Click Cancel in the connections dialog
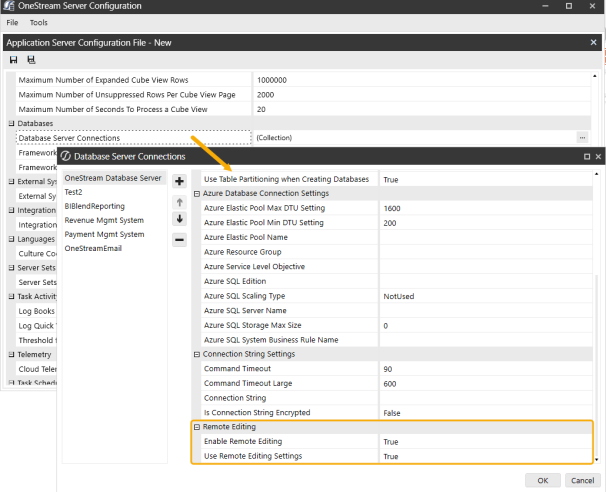606x492 pixels. (582, 480)
